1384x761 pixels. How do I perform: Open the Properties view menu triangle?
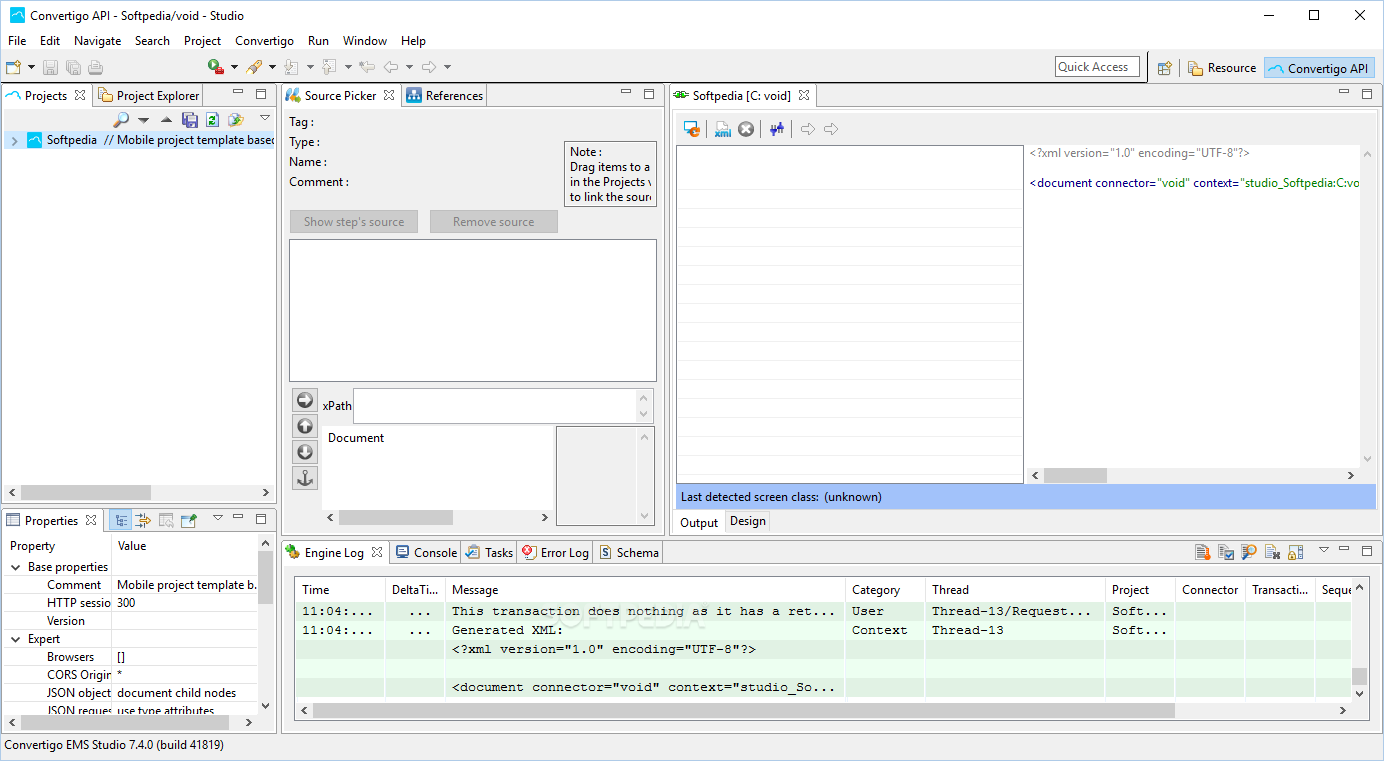[218, 517]
